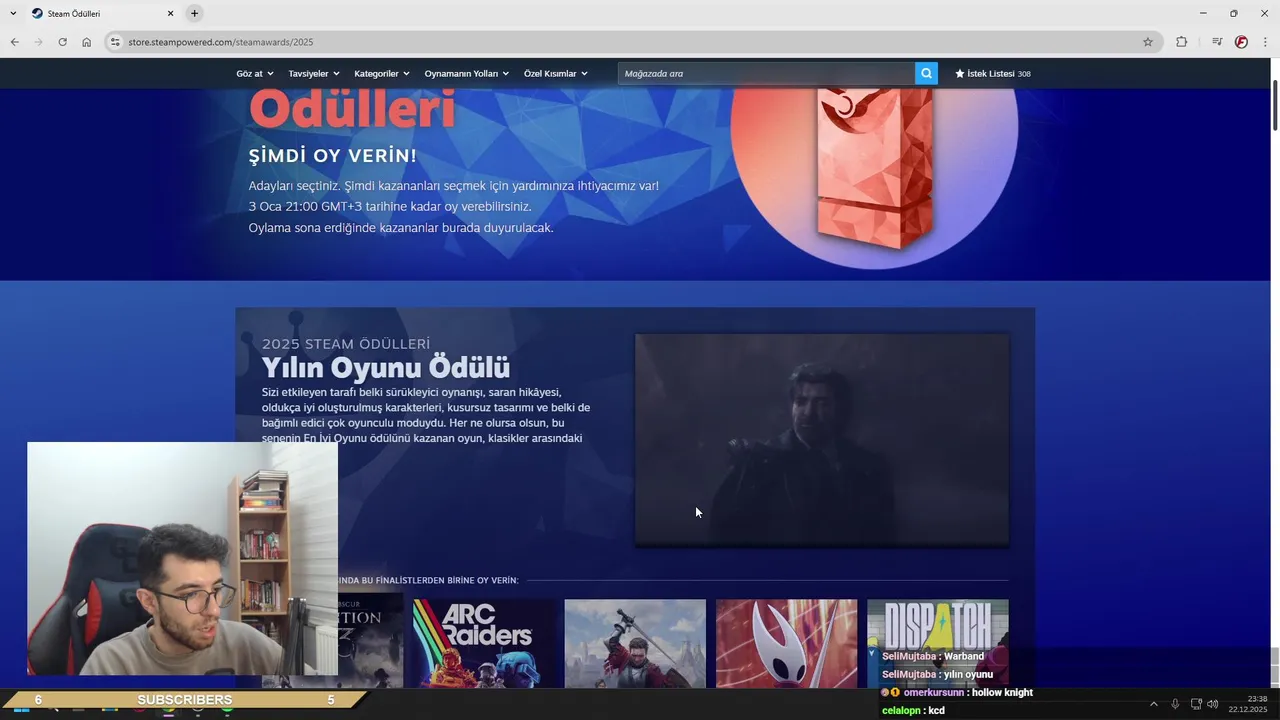
Task: Click the 2025 STEAM ÖDÜLLERİ label
Action: [x=346, y=344]
